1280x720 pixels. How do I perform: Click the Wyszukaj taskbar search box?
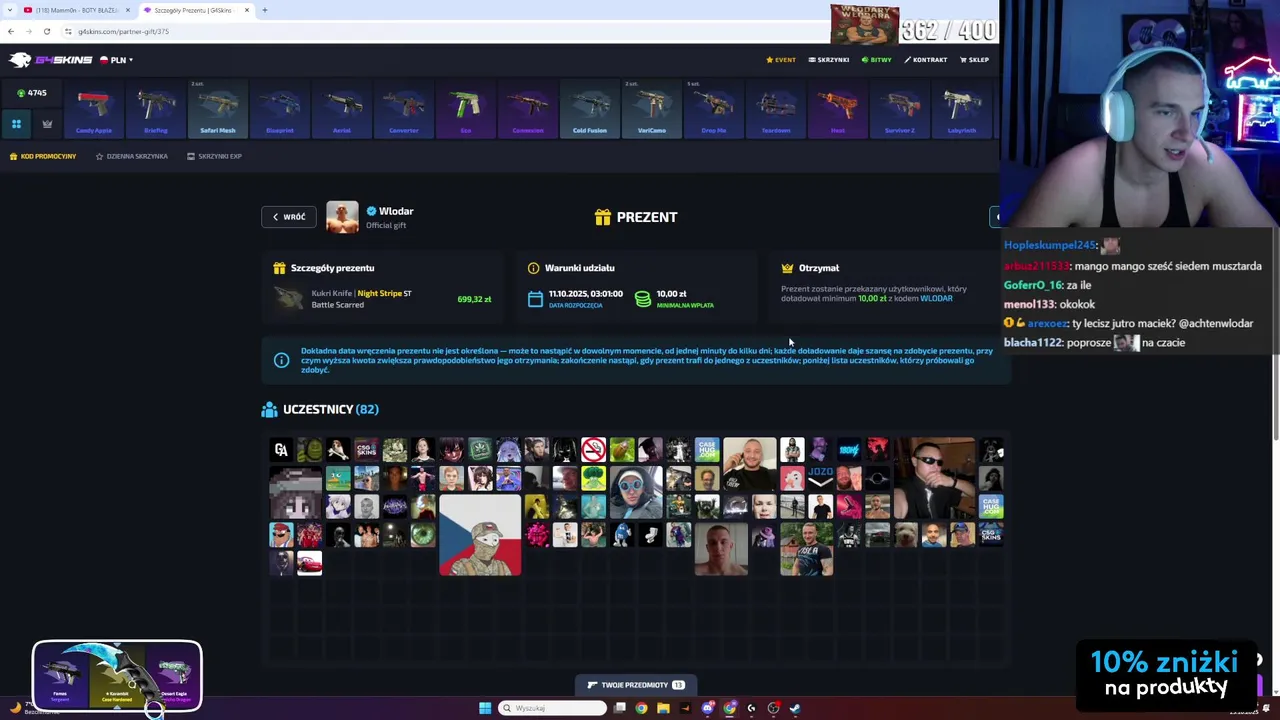[552, 708]
